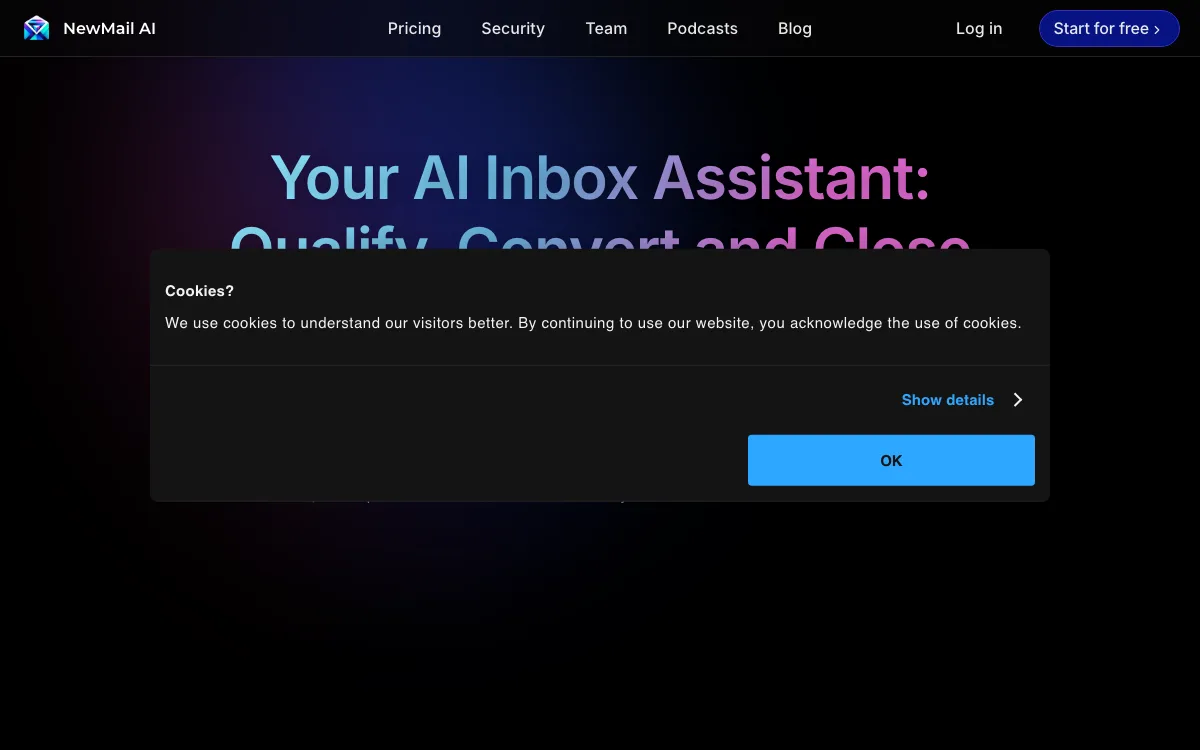Go to the Security page
The width and height of the screenshot is (1200, 750).
tap(513, 28)
